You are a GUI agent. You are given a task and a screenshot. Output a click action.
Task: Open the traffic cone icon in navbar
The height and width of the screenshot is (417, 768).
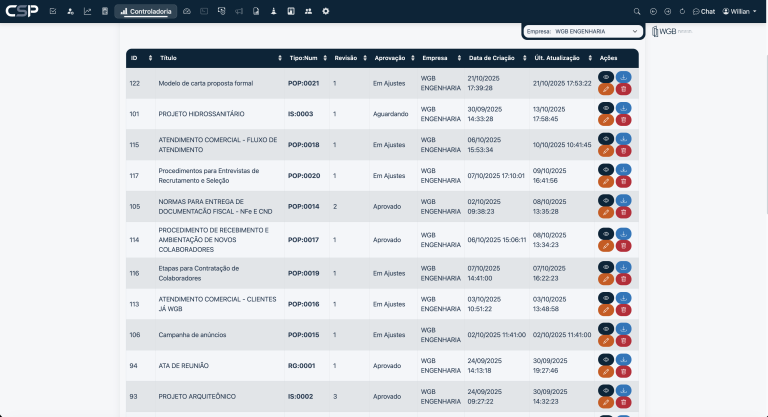[x=273, y=11]
